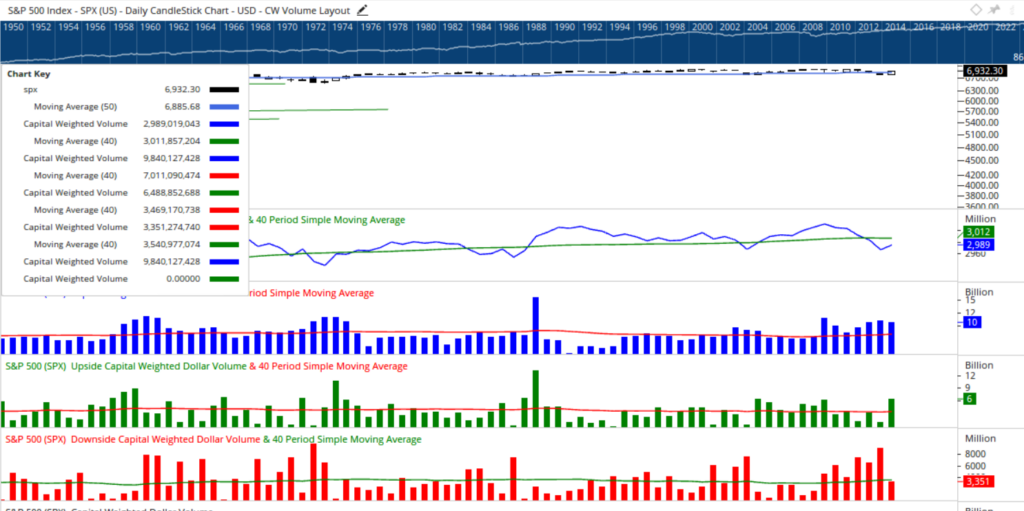Click the blue 10 value tag on volume axis
Viewport: 1024px width, 511px height.
(973, 322)
